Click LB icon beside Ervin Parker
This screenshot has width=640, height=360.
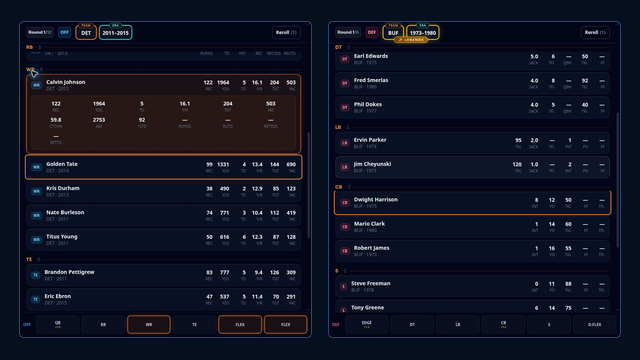tap(344, 143)
